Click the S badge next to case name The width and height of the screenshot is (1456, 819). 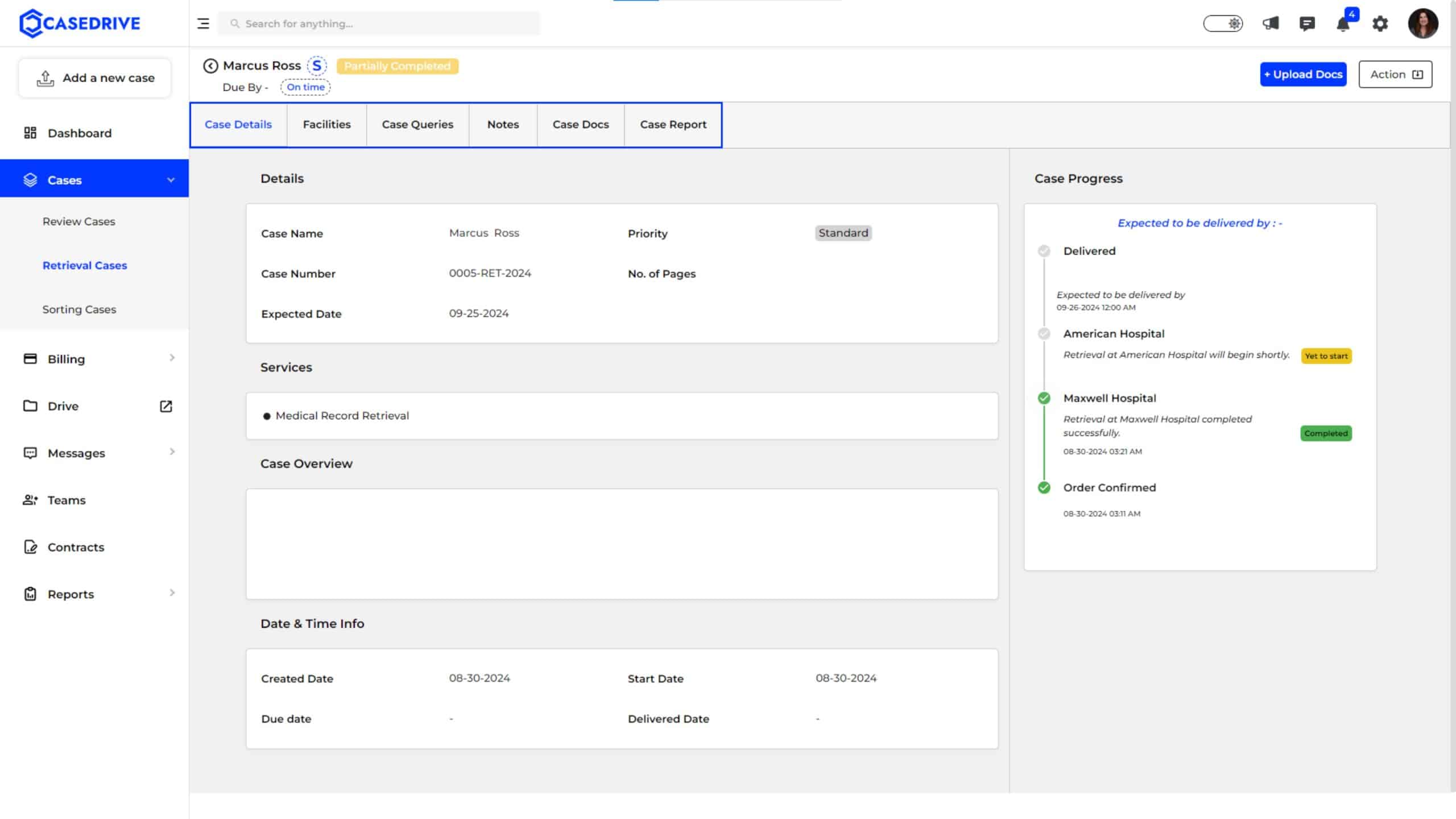317,65
